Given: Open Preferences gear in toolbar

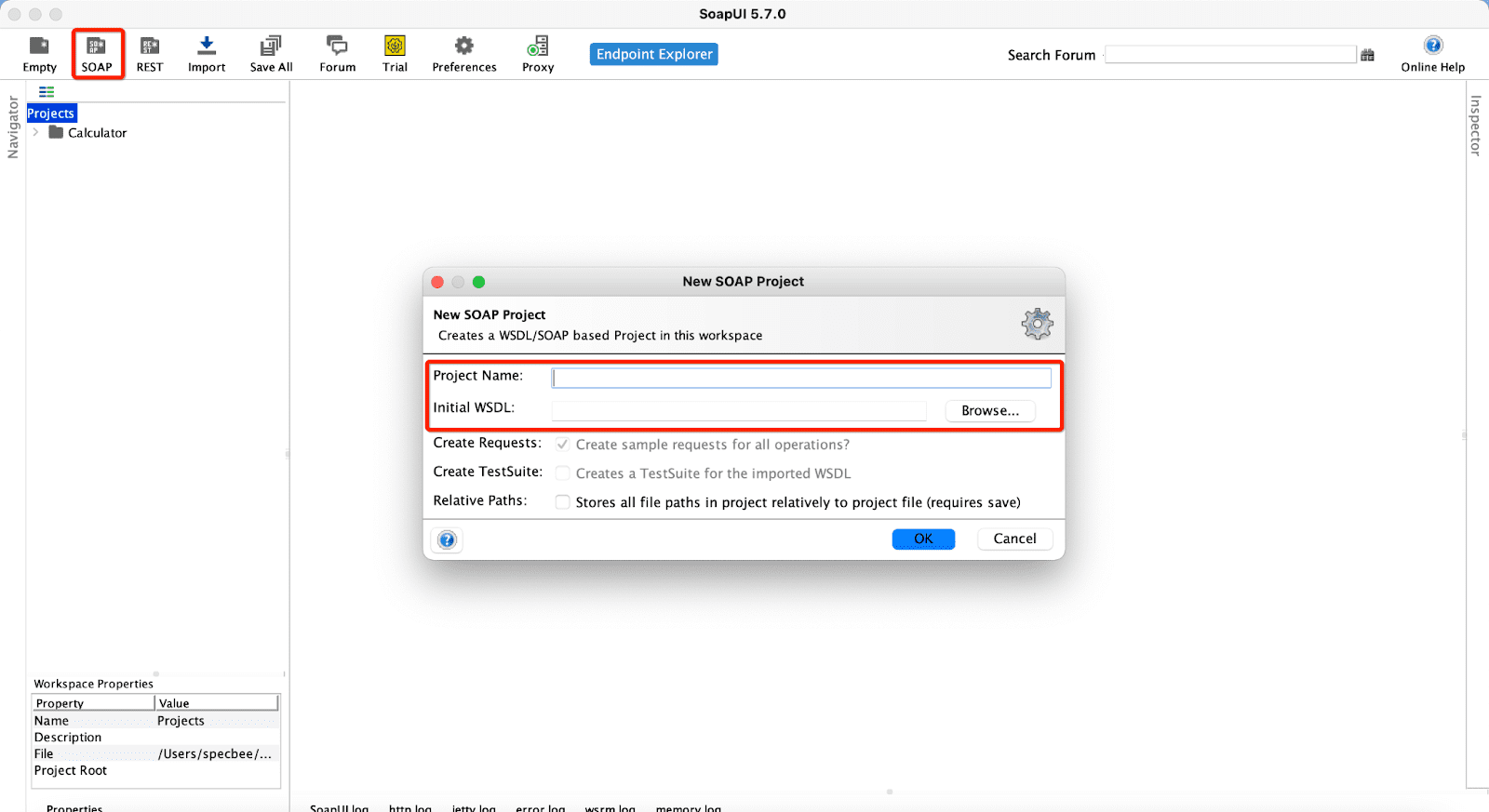Looking at the screenshot, I should [464, 54].
